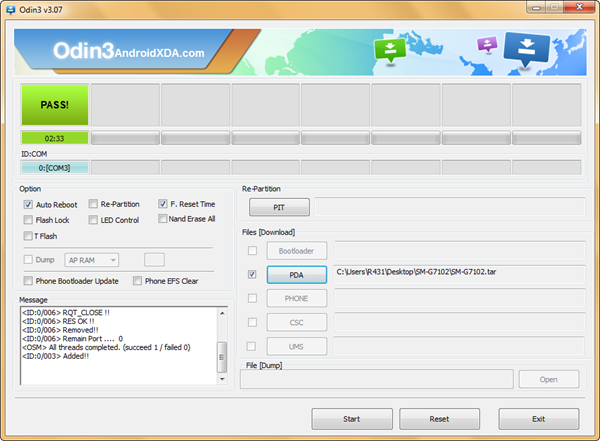The image size is (600, 441).
Task: Tick the Phone EFS Clear checkbox
Action: pos(137,281)
